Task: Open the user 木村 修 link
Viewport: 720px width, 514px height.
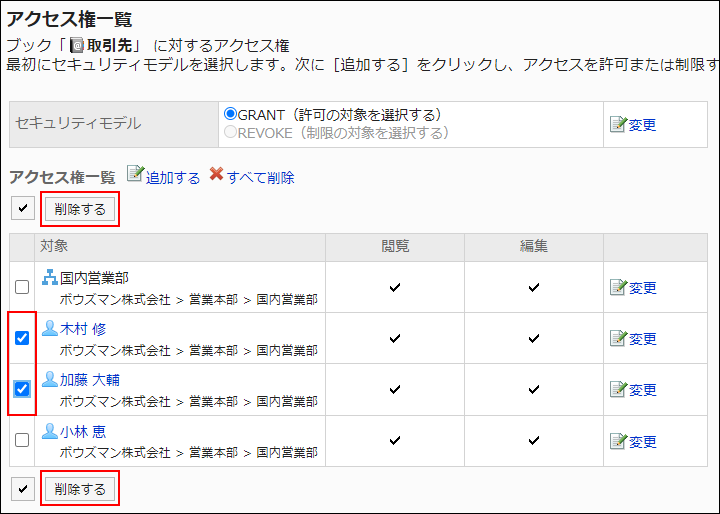Action: pos(83,329)
